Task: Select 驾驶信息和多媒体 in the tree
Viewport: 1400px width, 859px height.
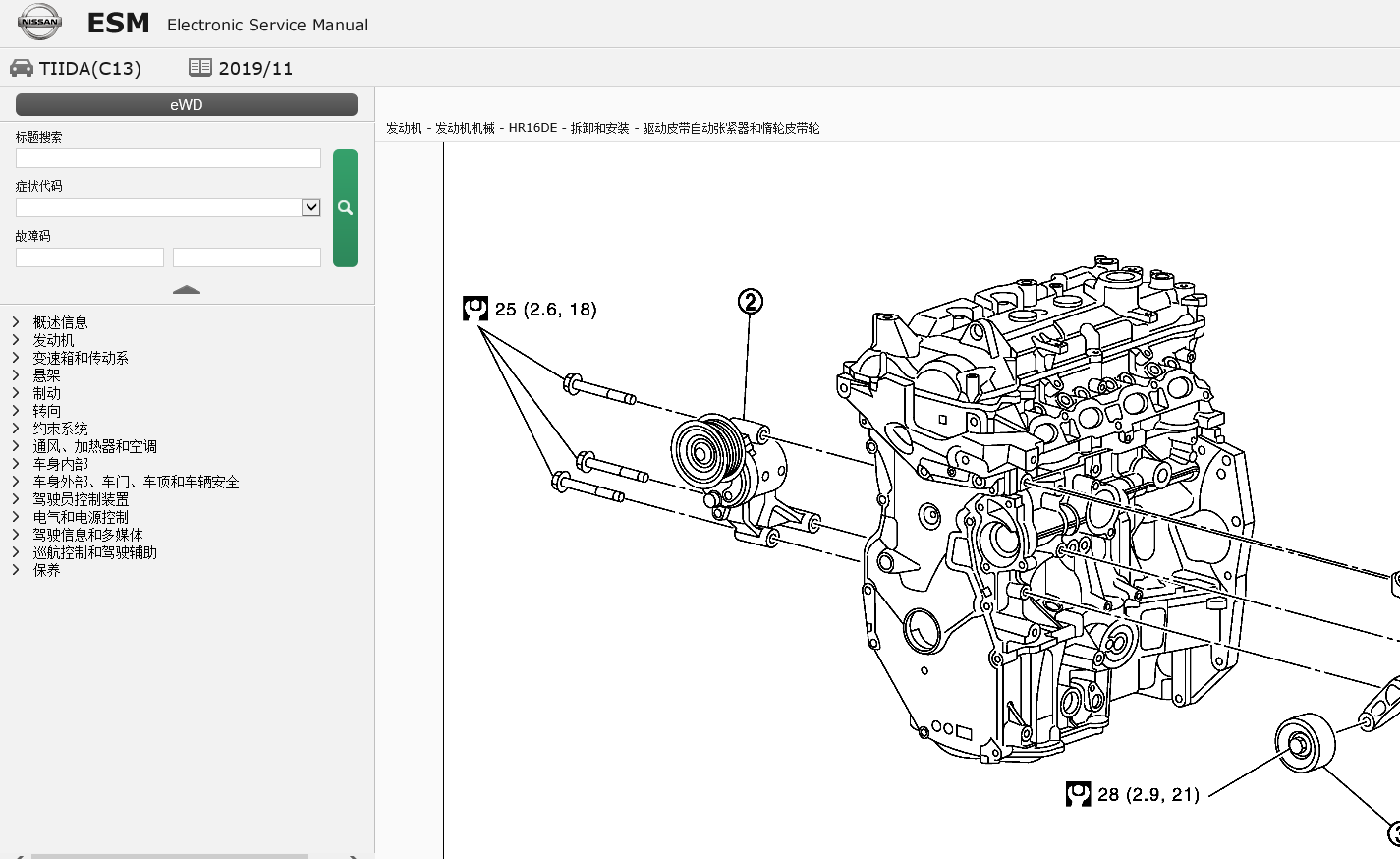Action: pos(87,535)
